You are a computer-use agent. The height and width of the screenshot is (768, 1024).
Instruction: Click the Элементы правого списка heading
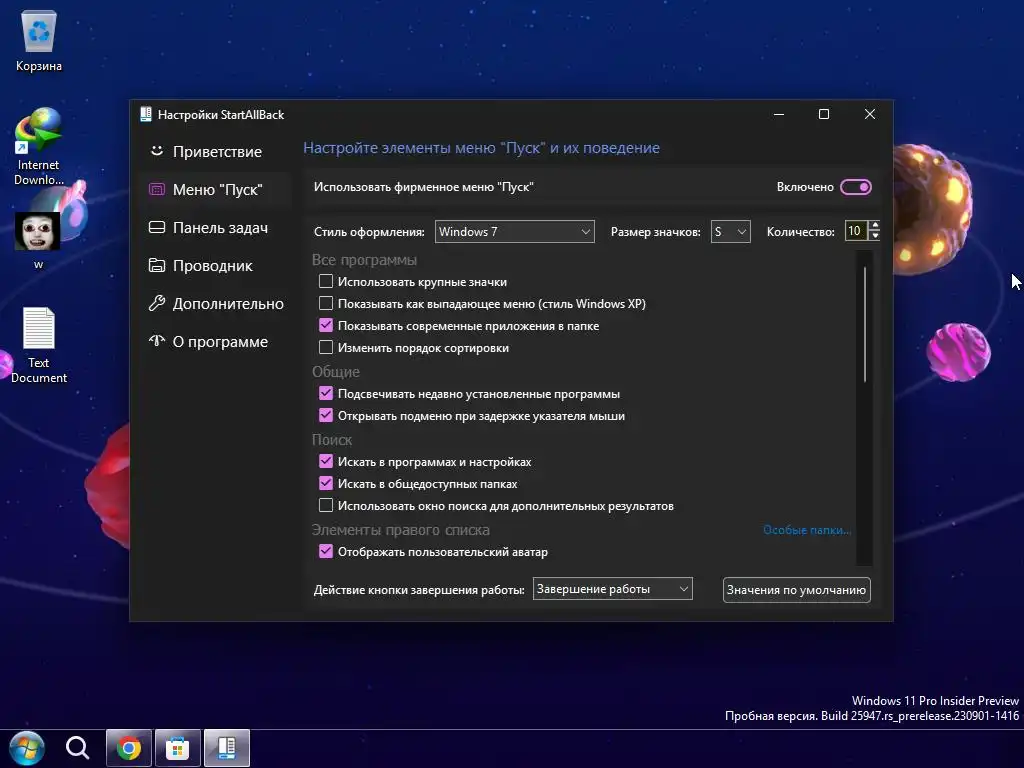[400, 530]
